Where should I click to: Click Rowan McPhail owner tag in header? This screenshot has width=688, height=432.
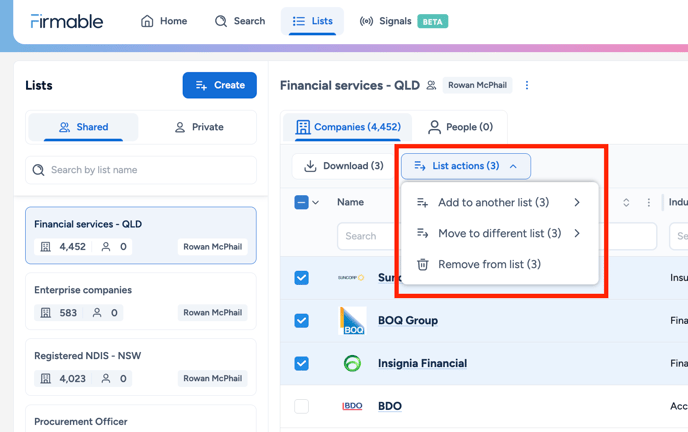[477, 85]
